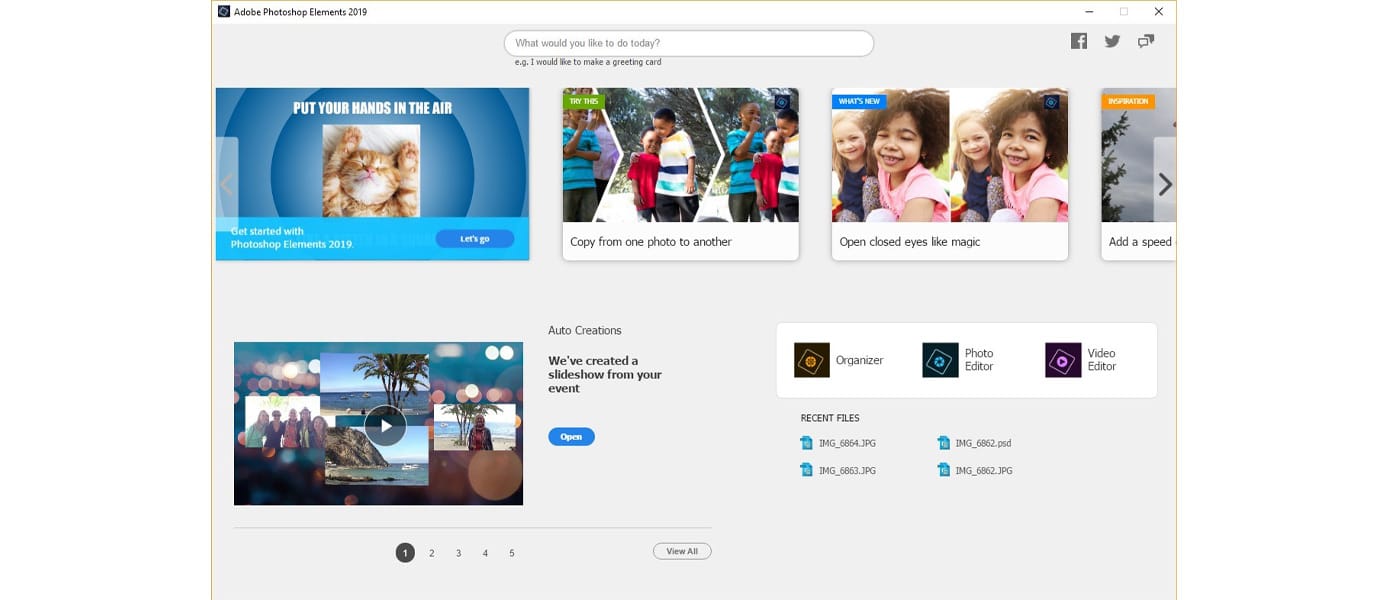Viewport: 1388px width, 600px height.
Task: Launch Video Editor via its purple icon
Action: coord(1063,360)
